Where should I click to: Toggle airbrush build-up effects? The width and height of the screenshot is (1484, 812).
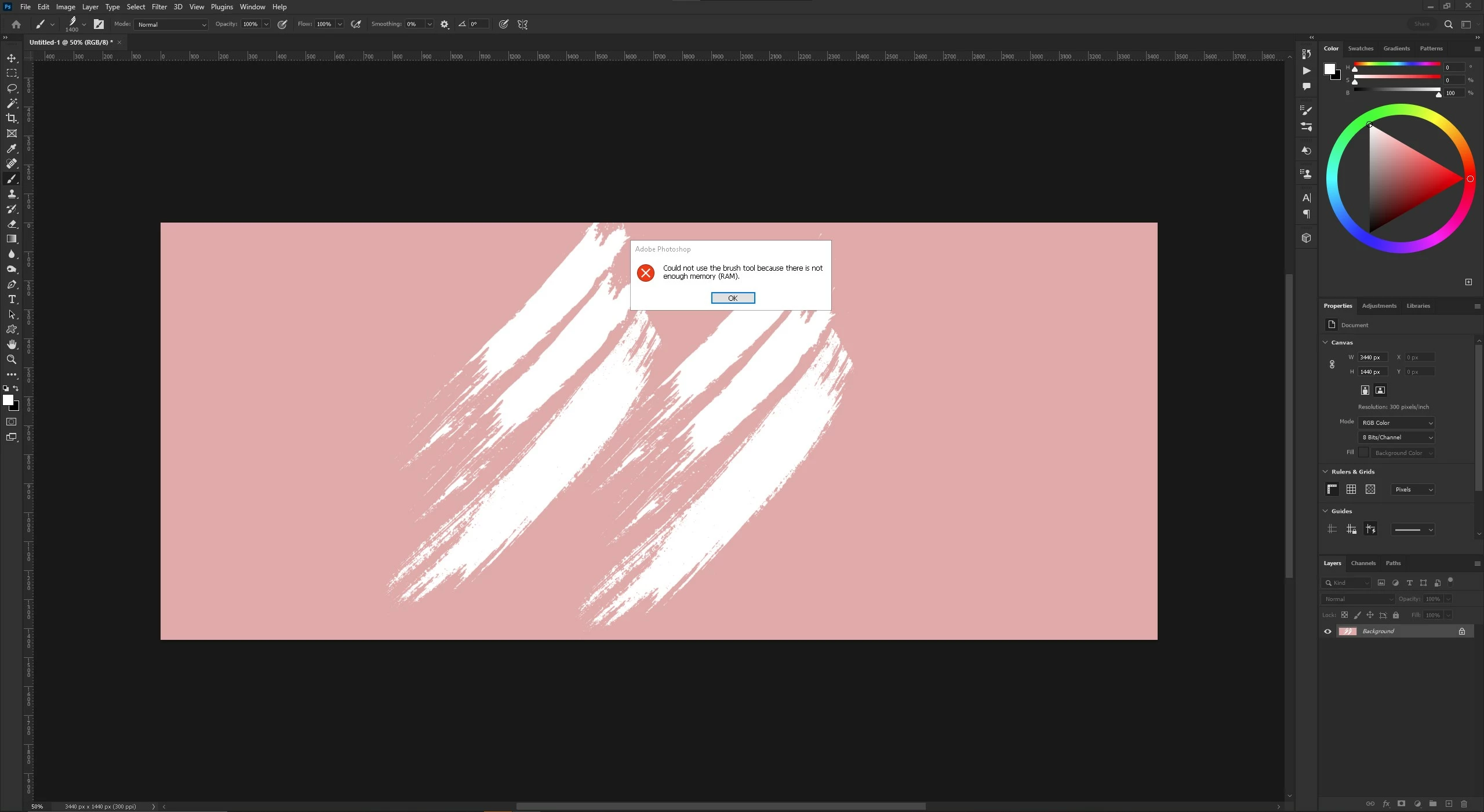pos(356,24)
